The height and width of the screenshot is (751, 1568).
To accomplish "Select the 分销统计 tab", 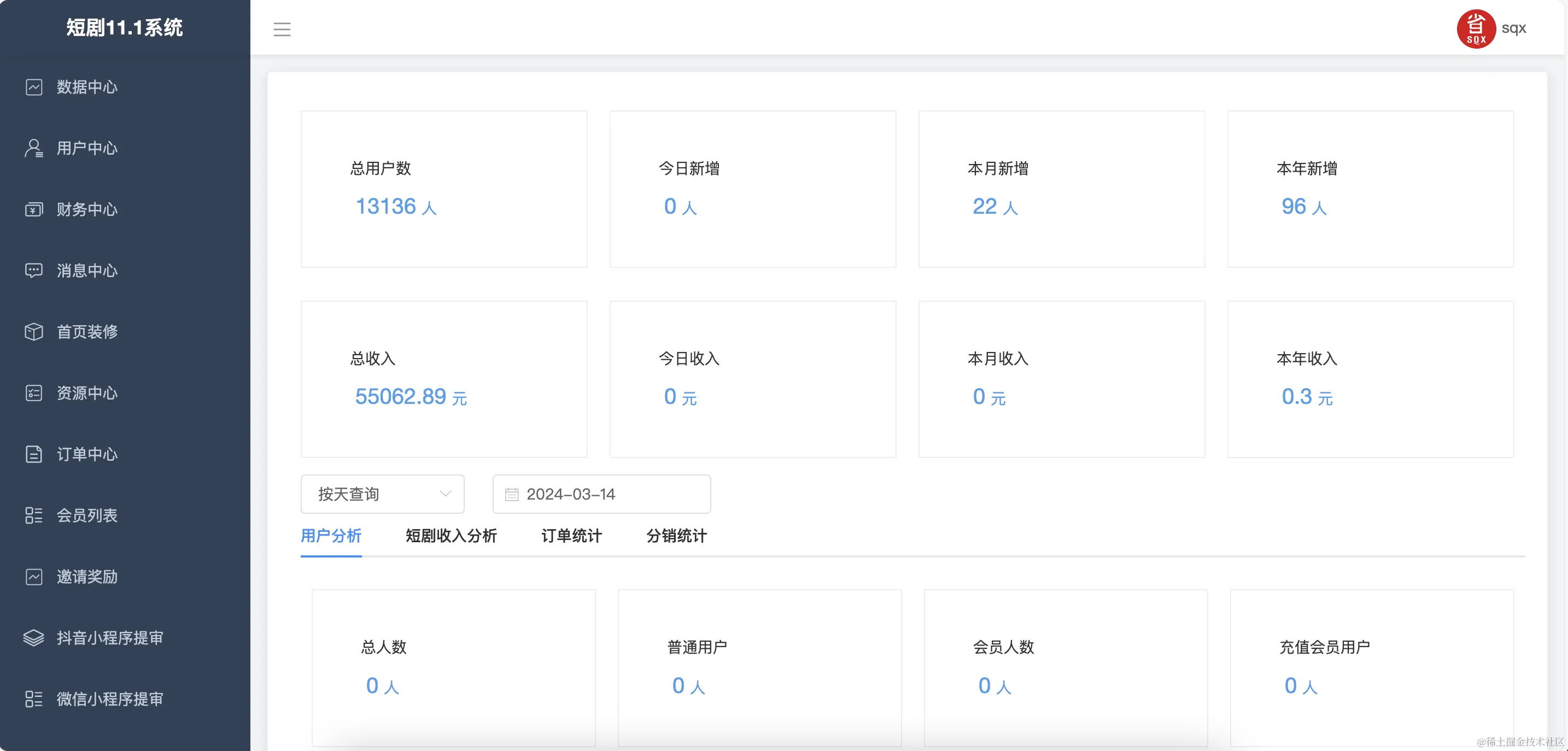I will coord(676,536).
